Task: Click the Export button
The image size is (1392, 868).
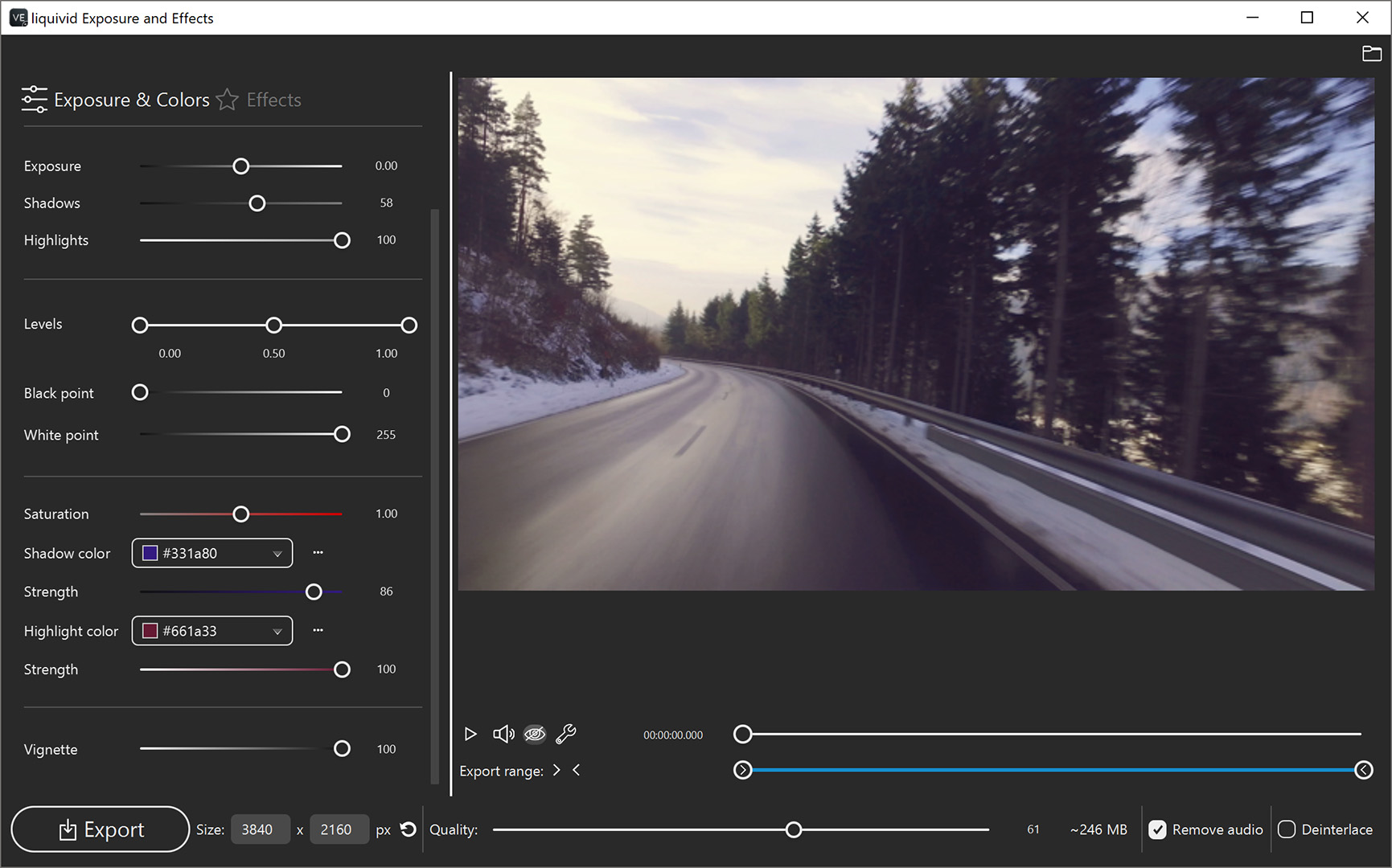Action: click(x=101, y=829)
